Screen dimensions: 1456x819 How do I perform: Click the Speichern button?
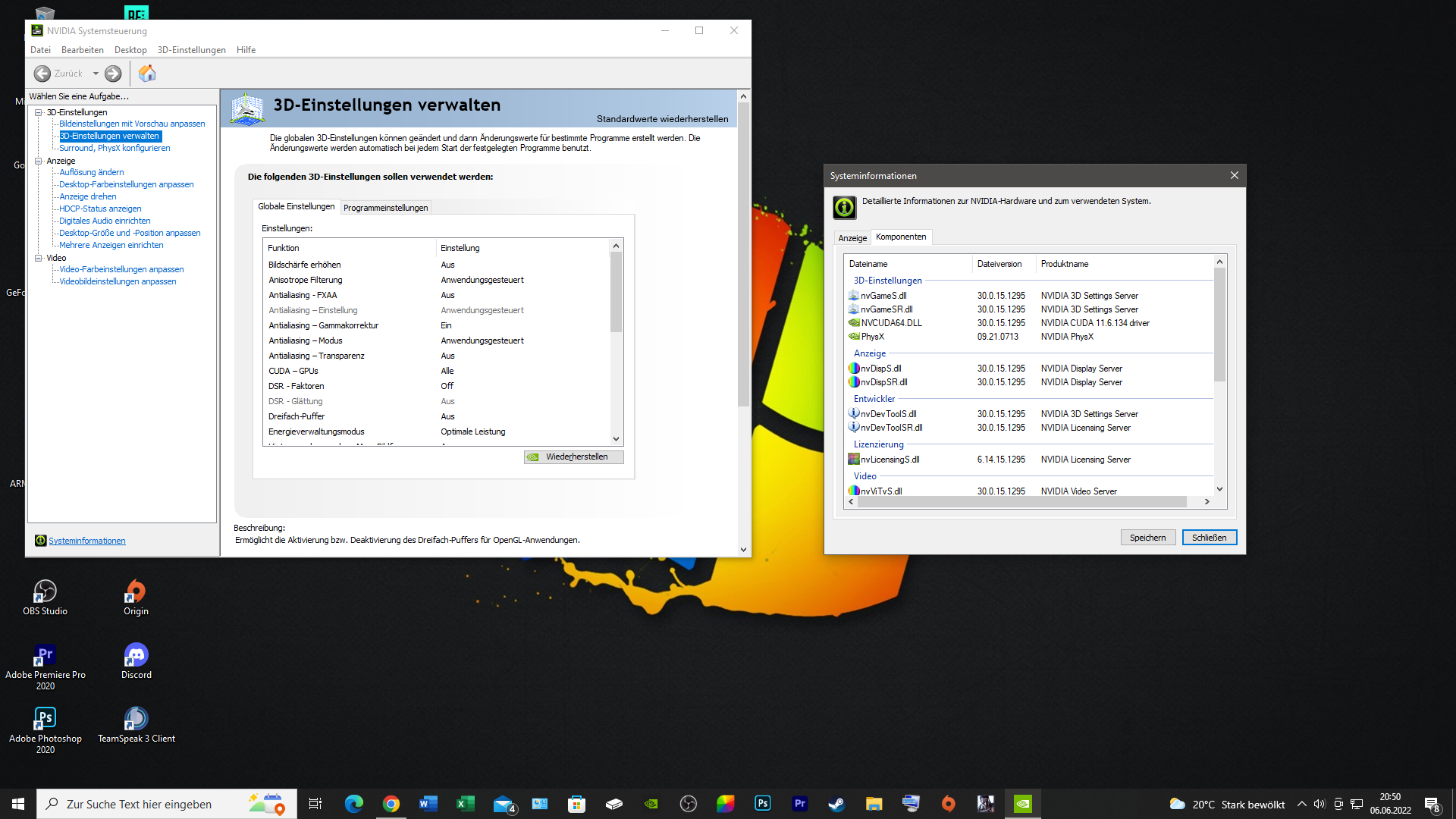1147,538
